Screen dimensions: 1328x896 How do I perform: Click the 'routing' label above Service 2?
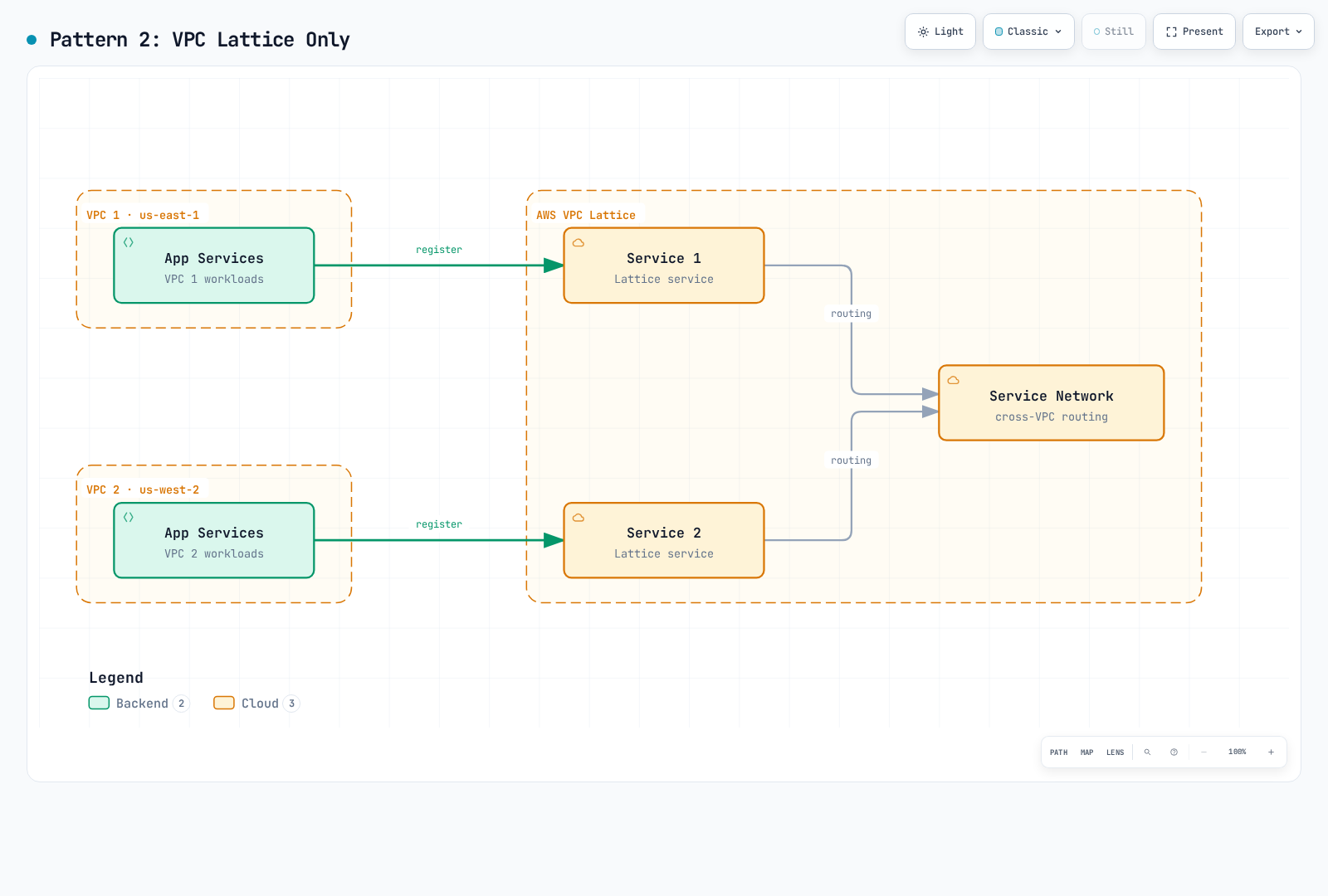click(852, 460)
